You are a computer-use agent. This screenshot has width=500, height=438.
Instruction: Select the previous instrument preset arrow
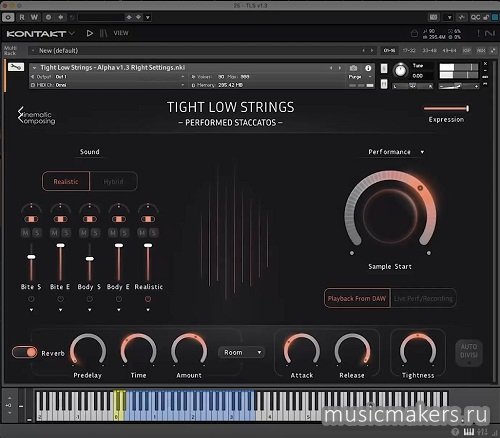coord(331,68)
